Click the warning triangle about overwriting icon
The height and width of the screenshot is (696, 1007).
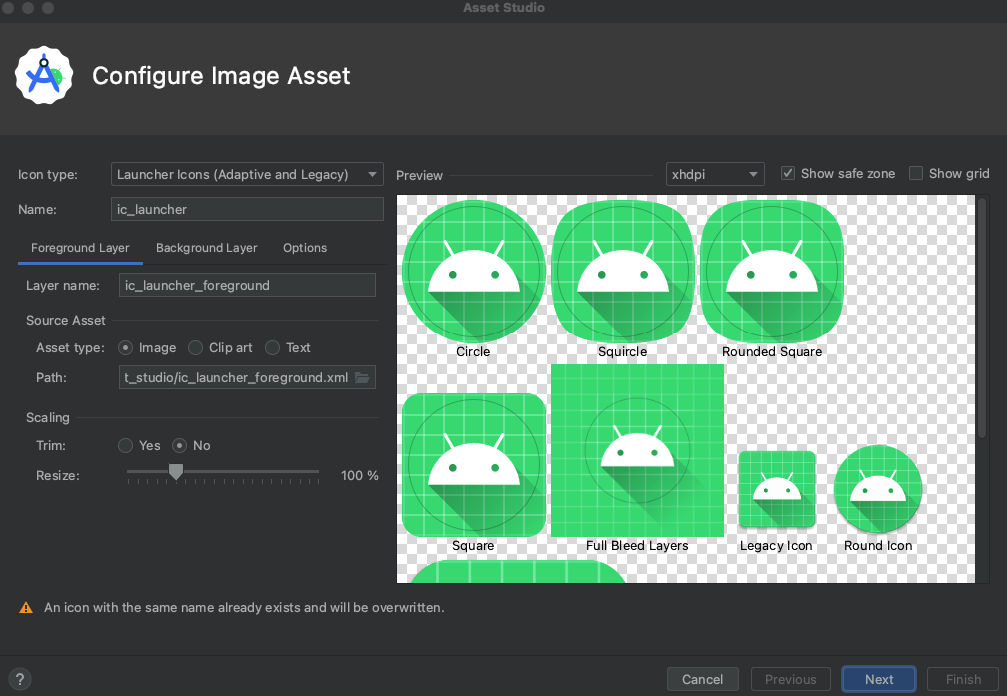[x=25, y=607]
